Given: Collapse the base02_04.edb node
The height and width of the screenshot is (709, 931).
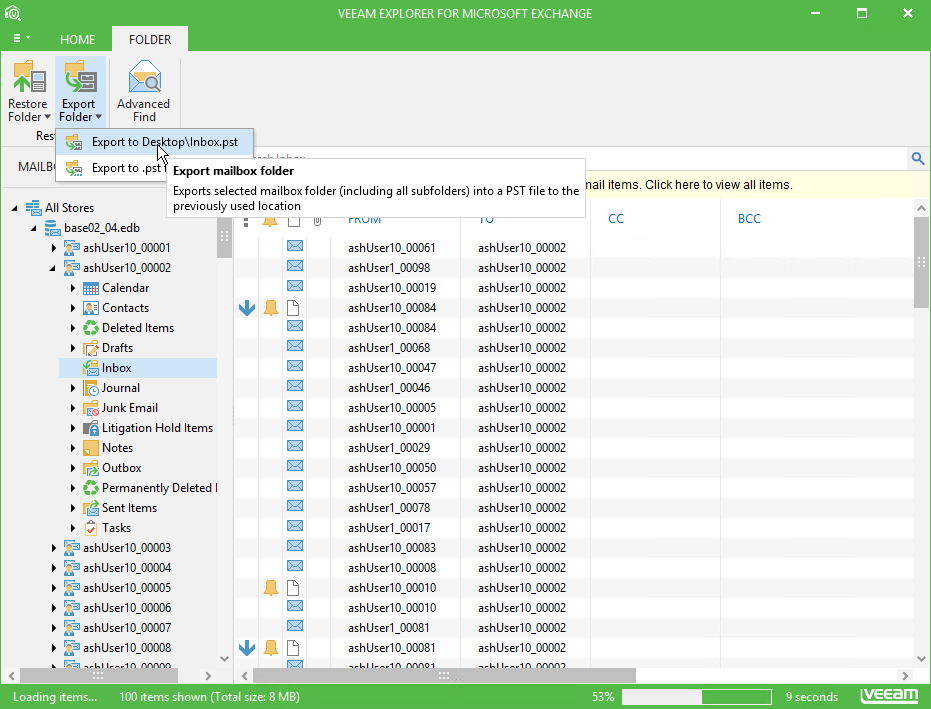Looking at the screenshot, I should click(x=33, y=229).
